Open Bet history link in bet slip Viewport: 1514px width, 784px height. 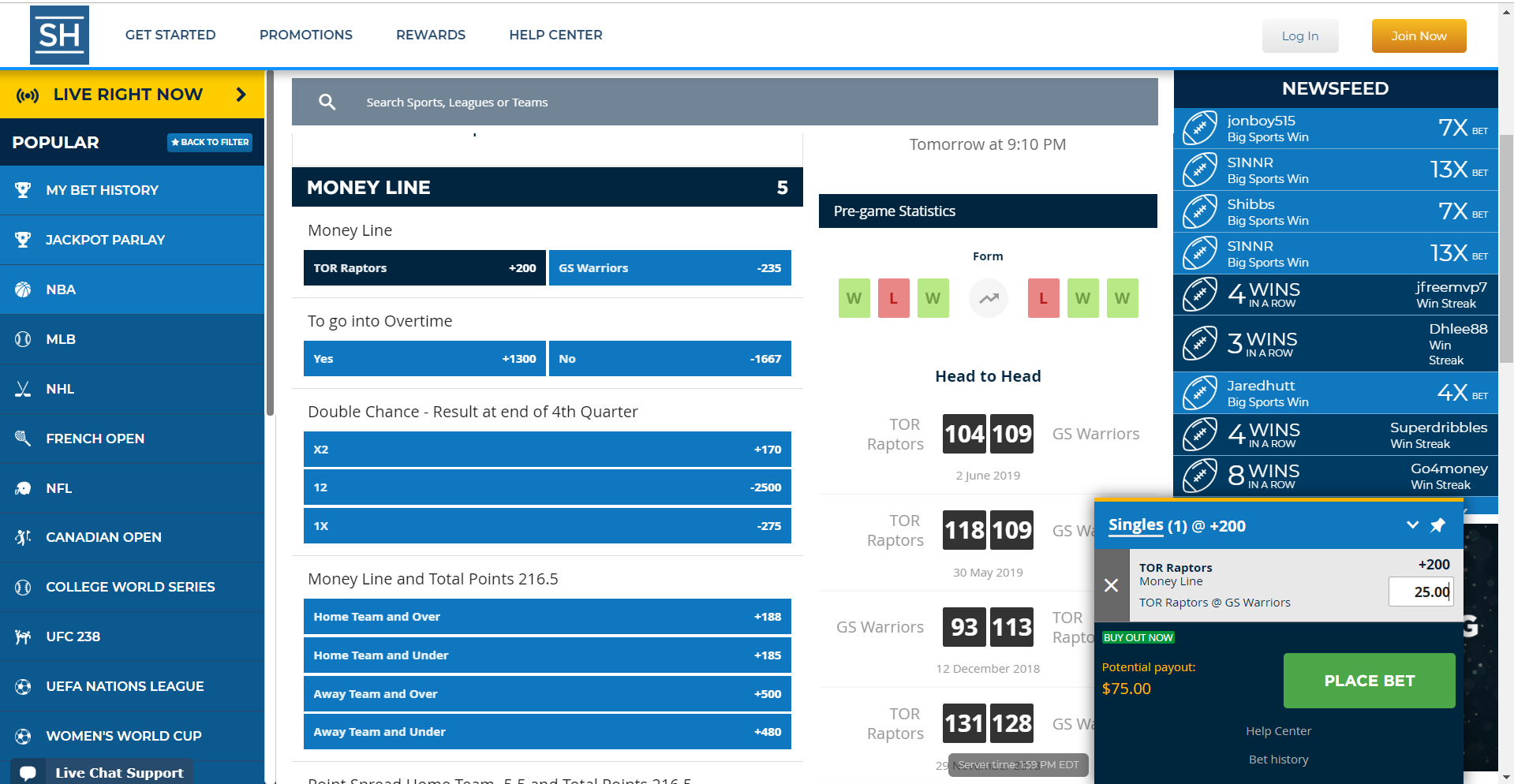click(1278, 760)
